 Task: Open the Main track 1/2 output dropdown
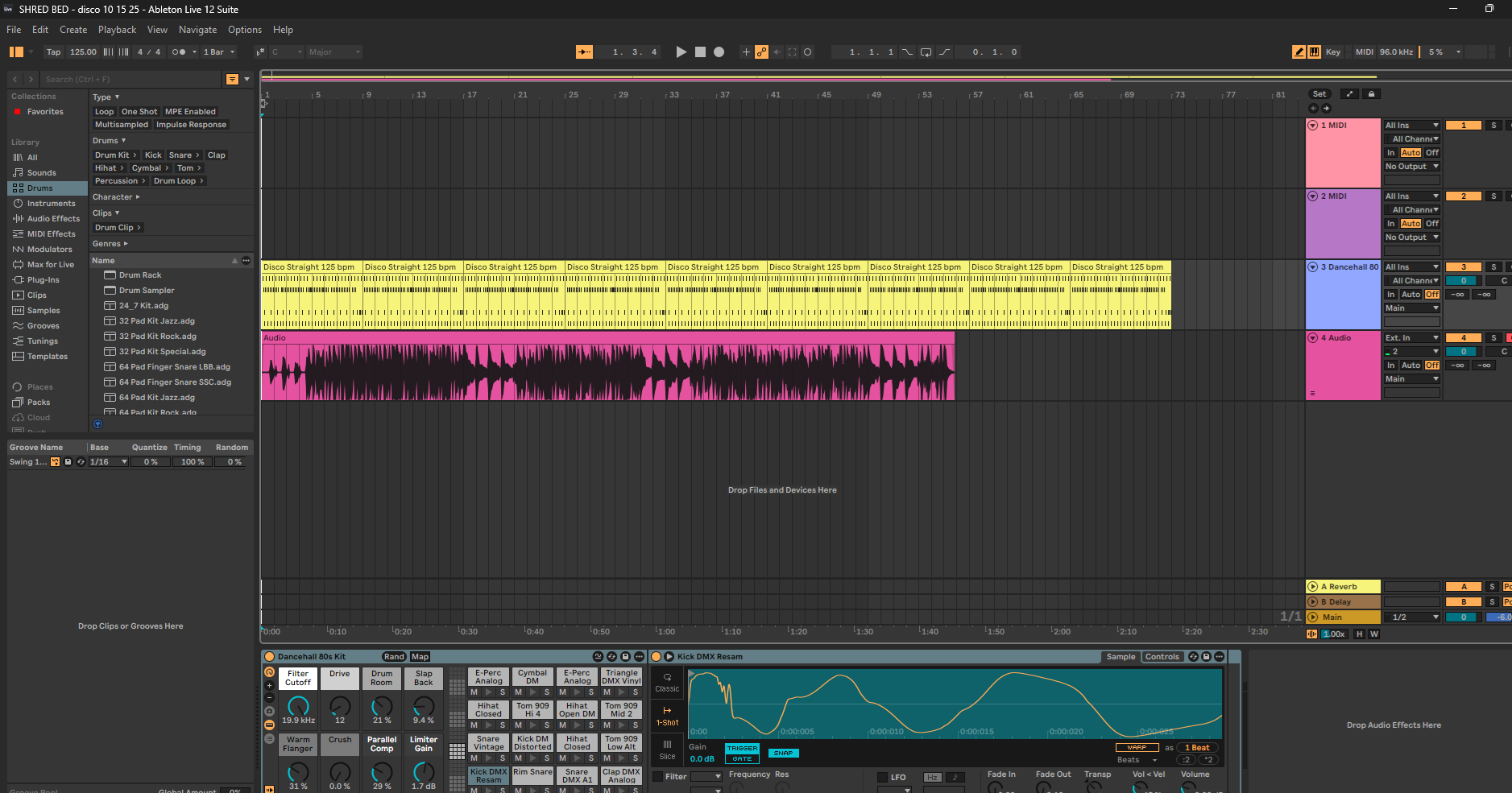pos(1412,617)
